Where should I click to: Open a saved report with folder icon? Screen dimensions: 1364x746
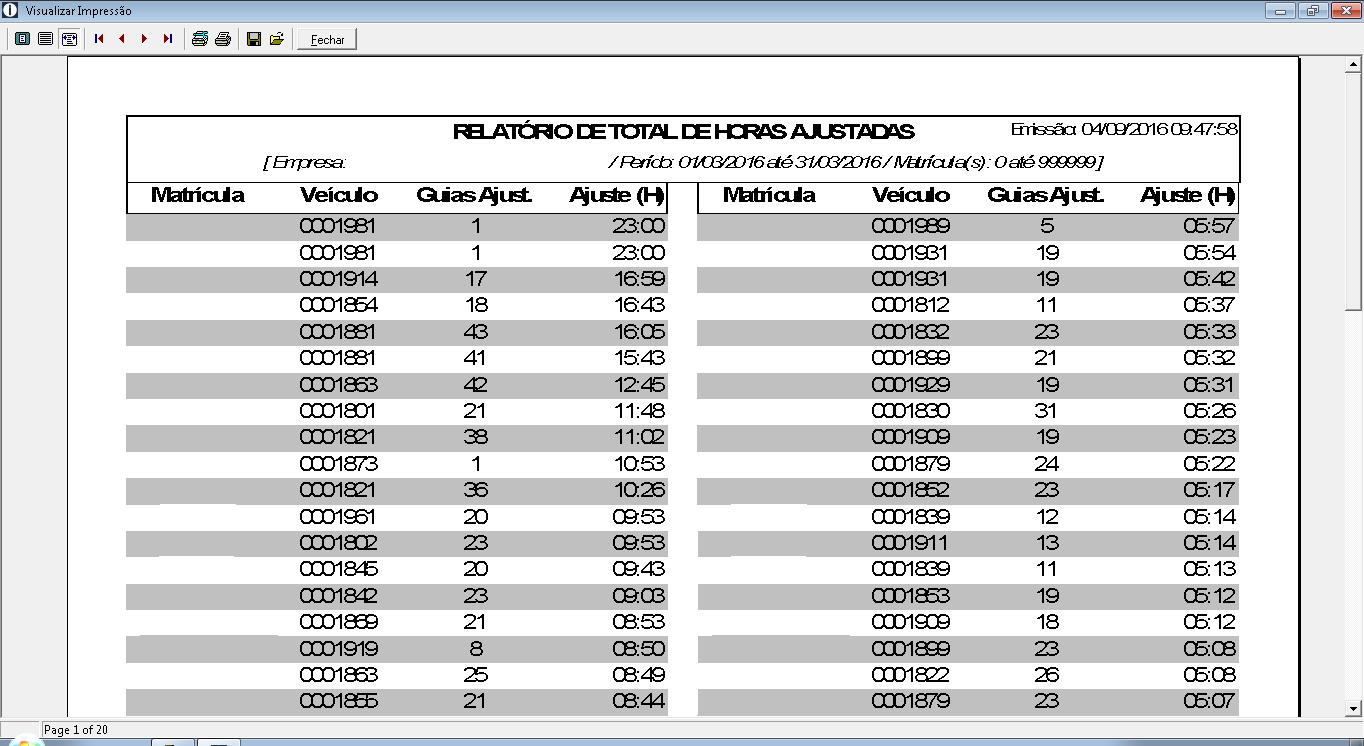[277, 39]
